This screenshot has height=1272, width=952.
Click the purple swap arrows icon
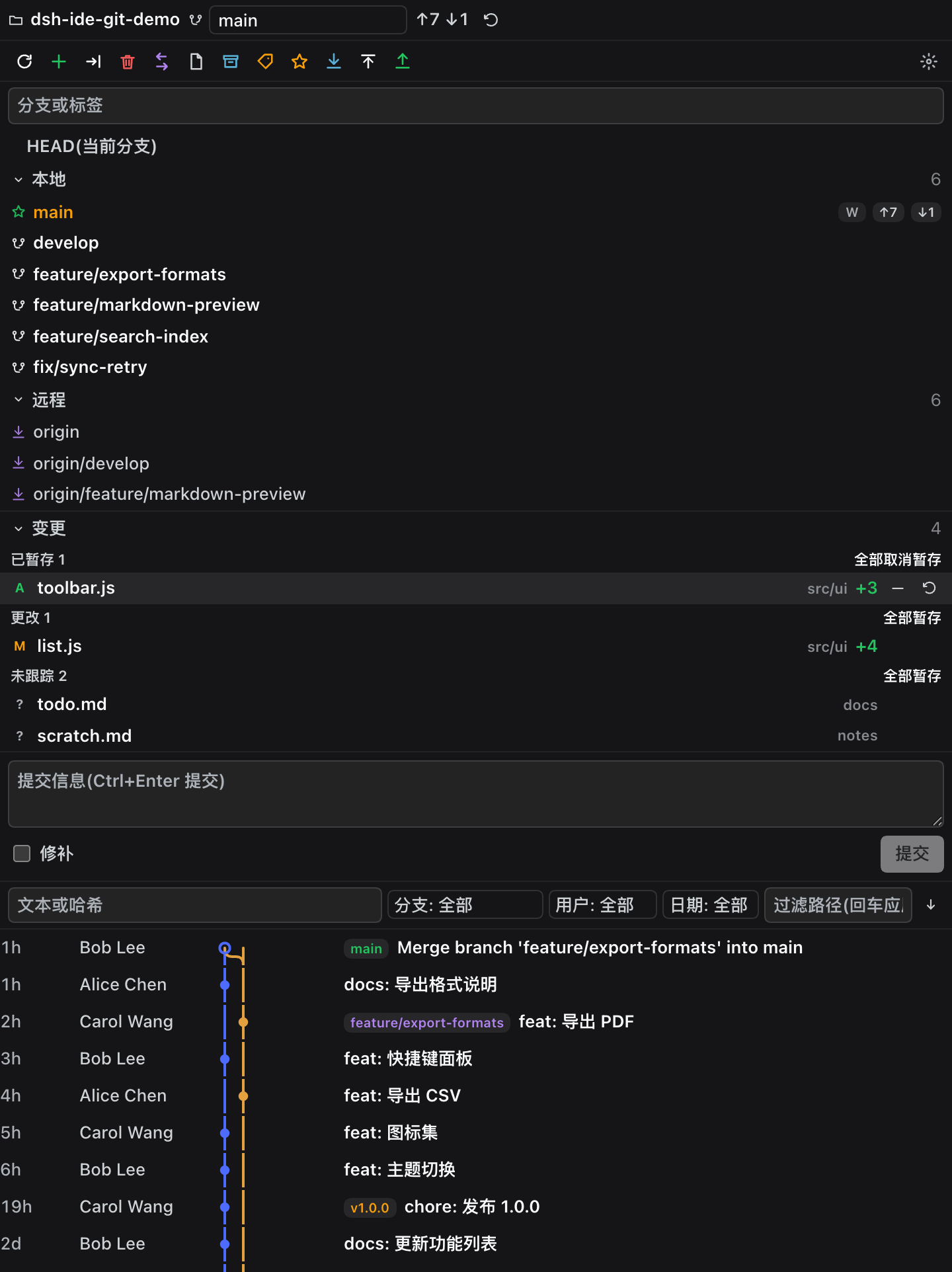click(162, 61)
